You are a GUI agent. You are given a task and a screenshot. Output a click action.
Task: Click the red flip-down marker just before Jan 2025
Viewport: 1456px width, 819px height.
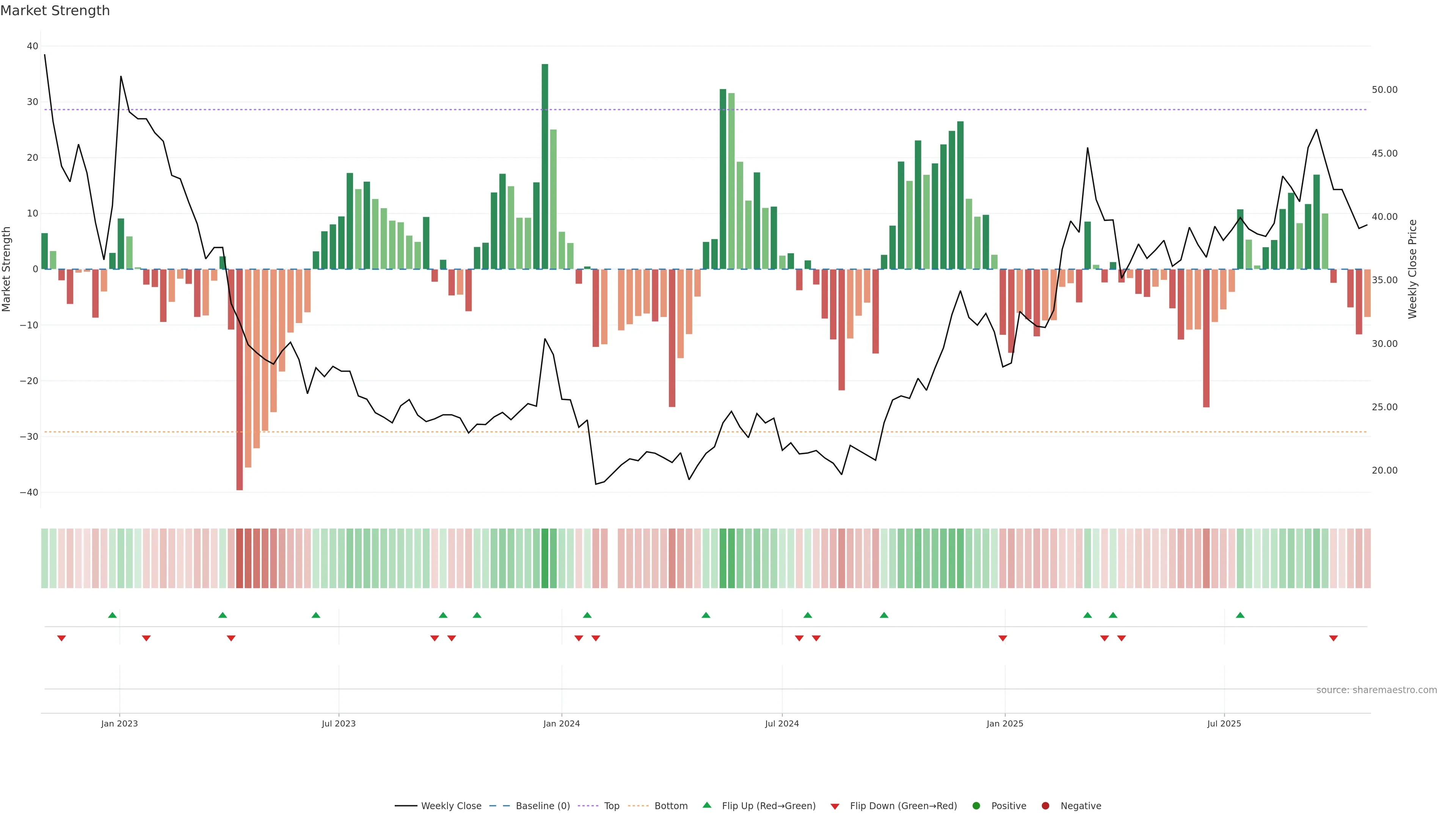click(1003, 638)
